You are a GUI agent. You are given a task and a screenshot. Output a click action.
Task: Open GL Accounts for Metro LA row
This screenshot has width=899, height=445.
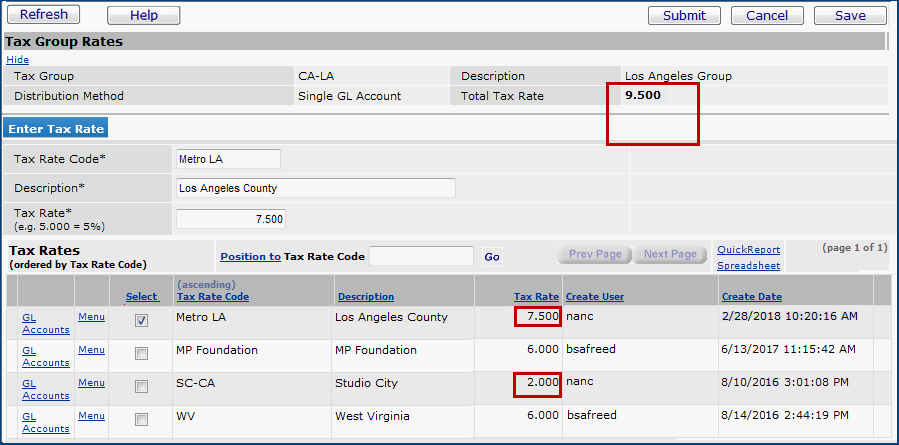click(44, 323)
